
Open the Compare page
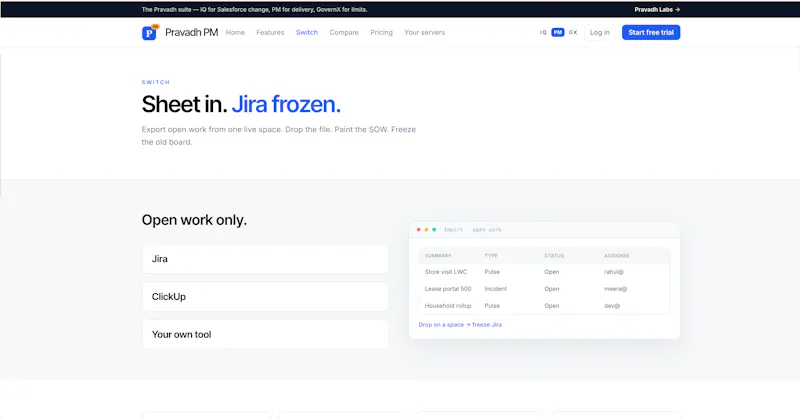344,32
